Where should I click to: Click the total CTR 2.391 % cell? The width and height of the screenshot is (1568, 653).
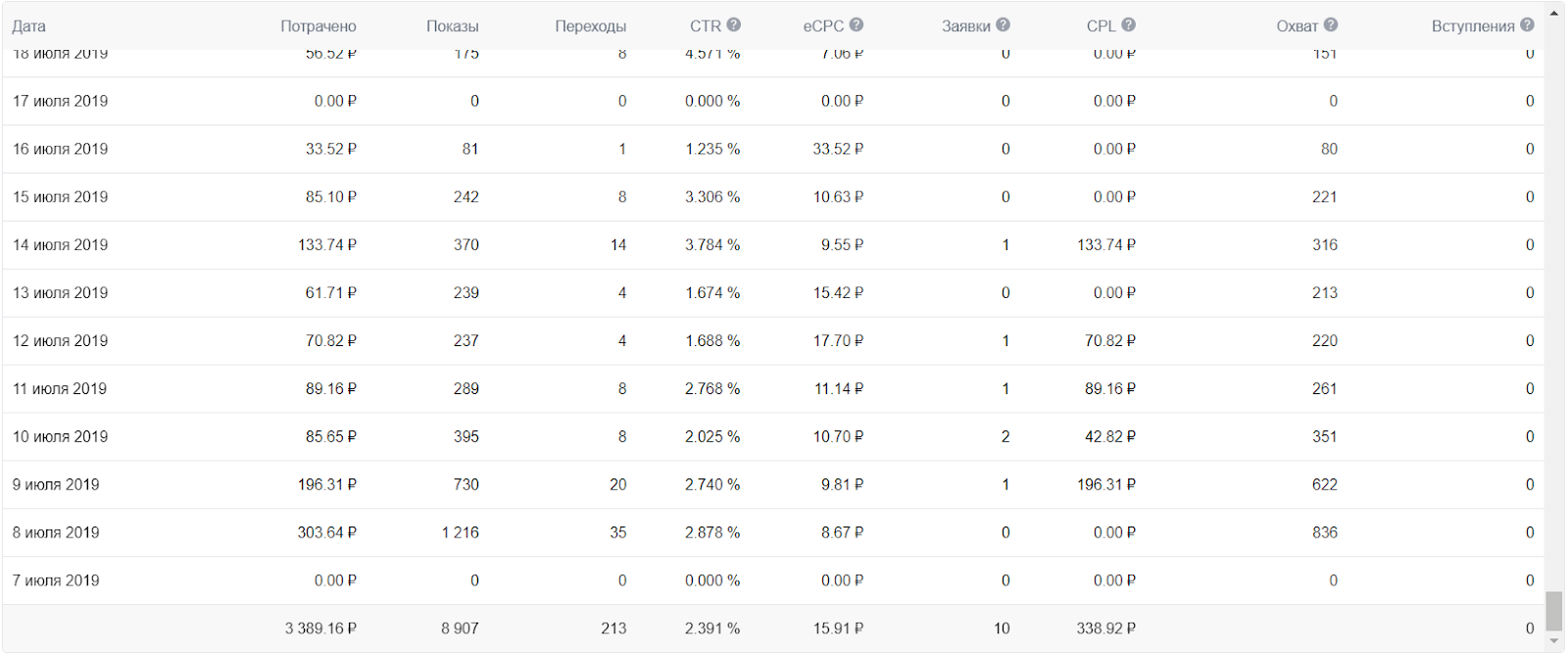coord(711,628)
